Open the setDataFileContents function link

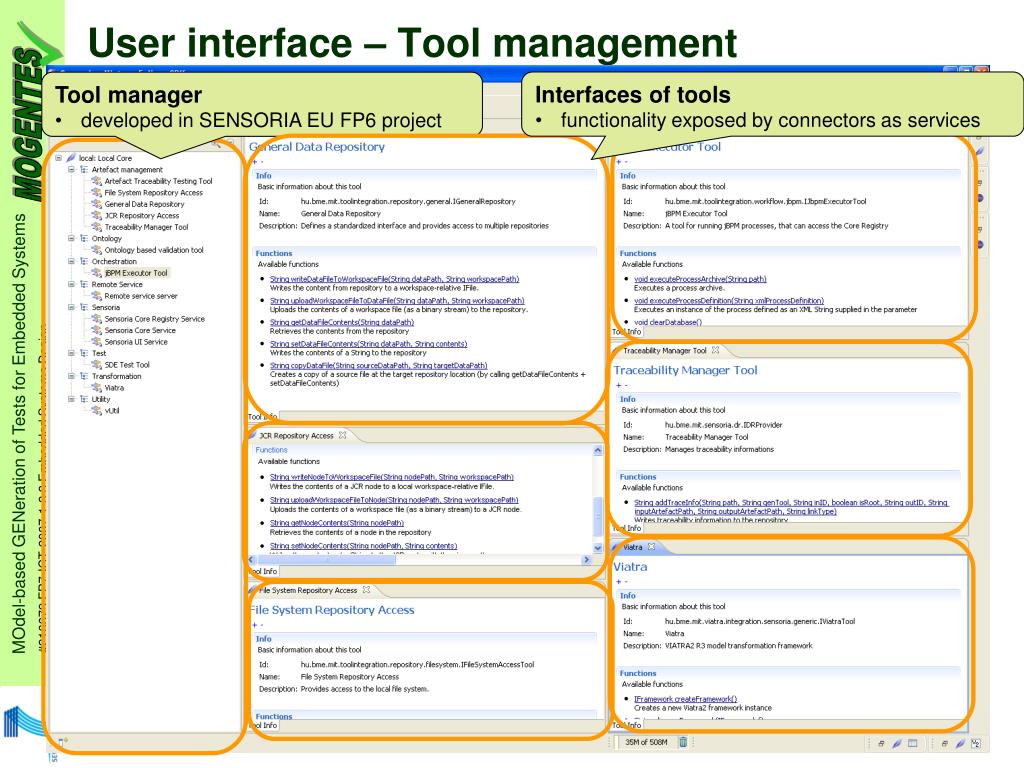[x=369, y=344]
